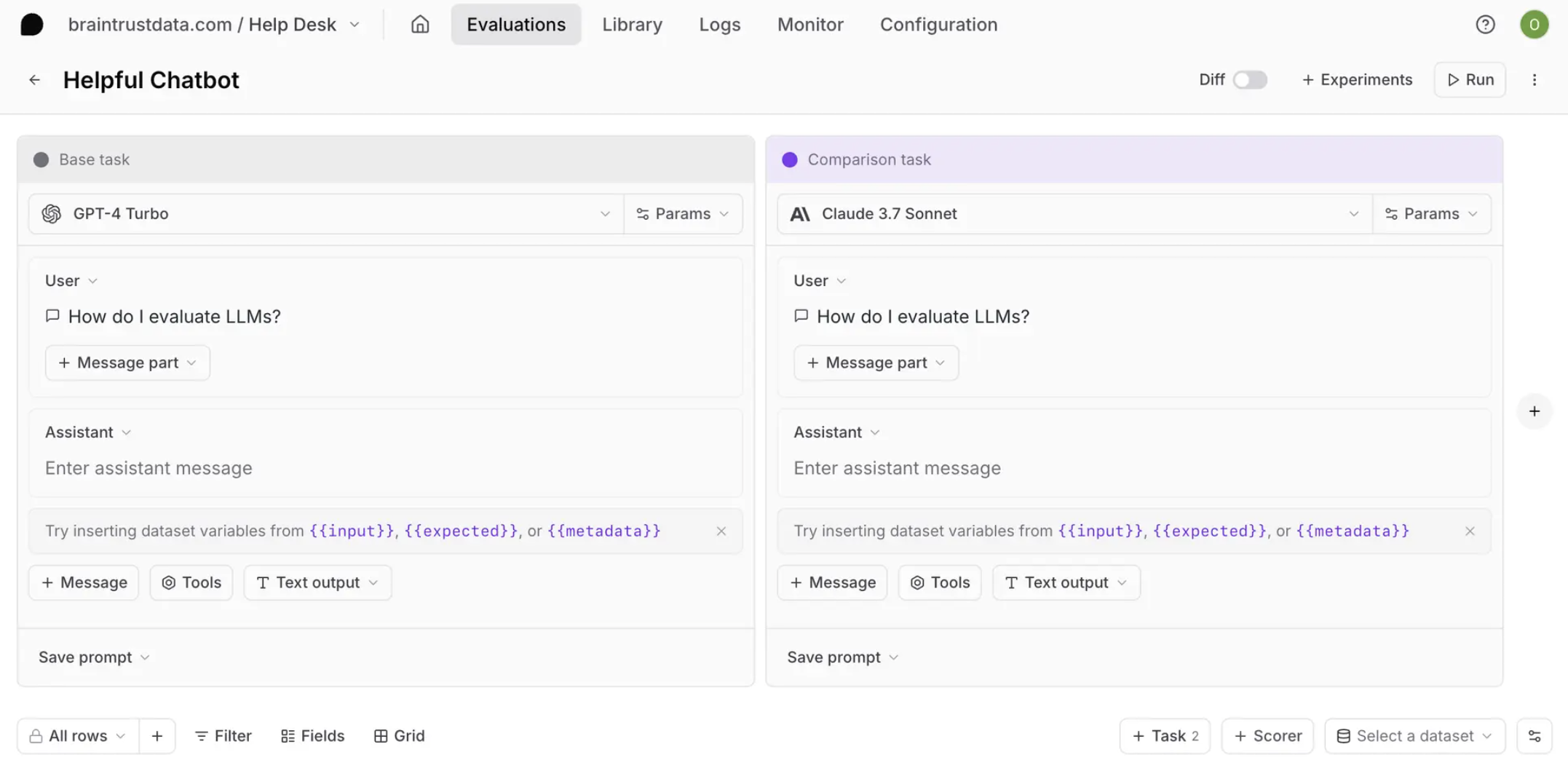
Task: Expand Save prompt in Comparison task
Action: [x=842, y=657]
